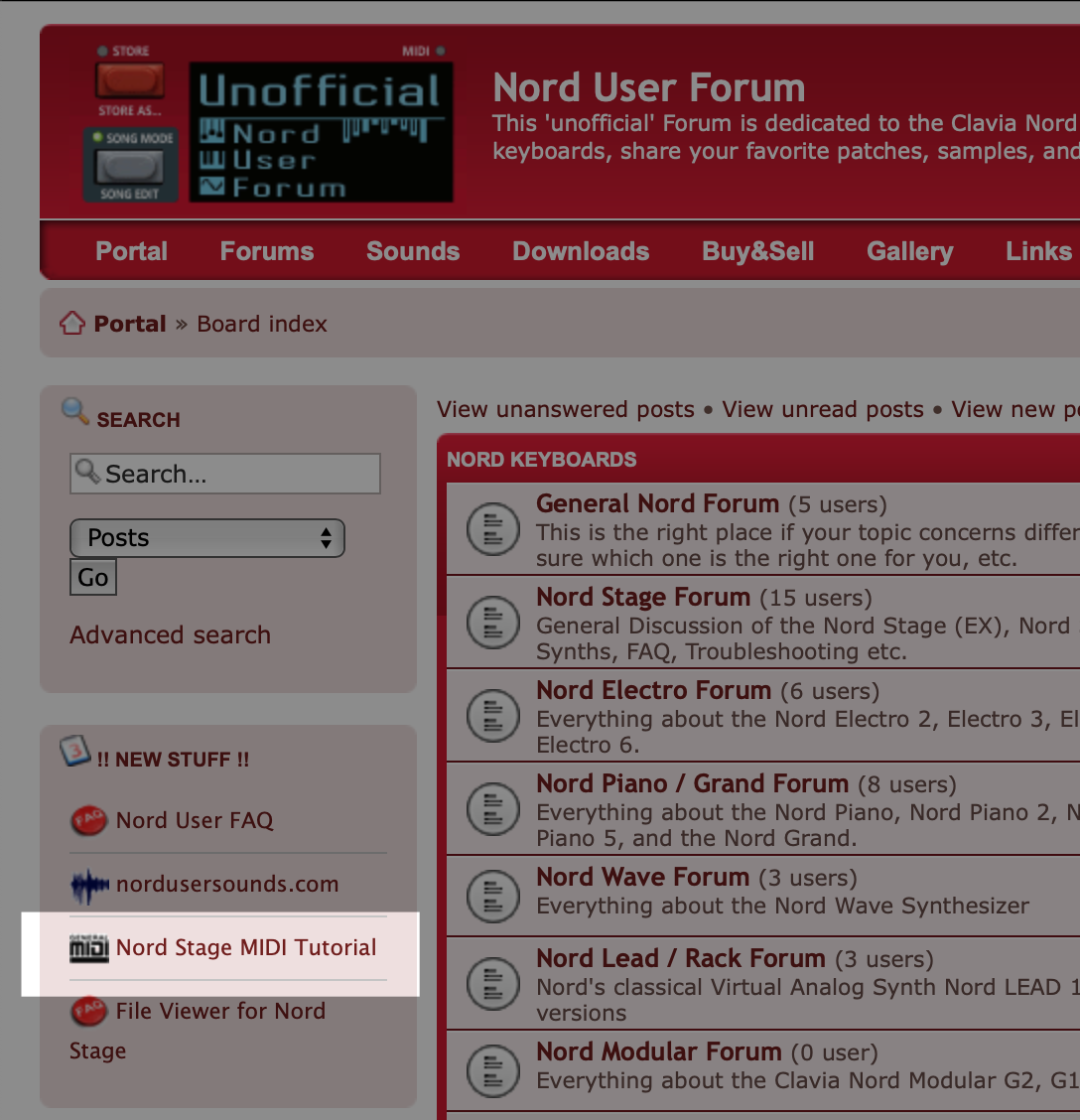Open the Portal menu item
This screenshot has width=1080, height=1120.
[x=131, y=251]
